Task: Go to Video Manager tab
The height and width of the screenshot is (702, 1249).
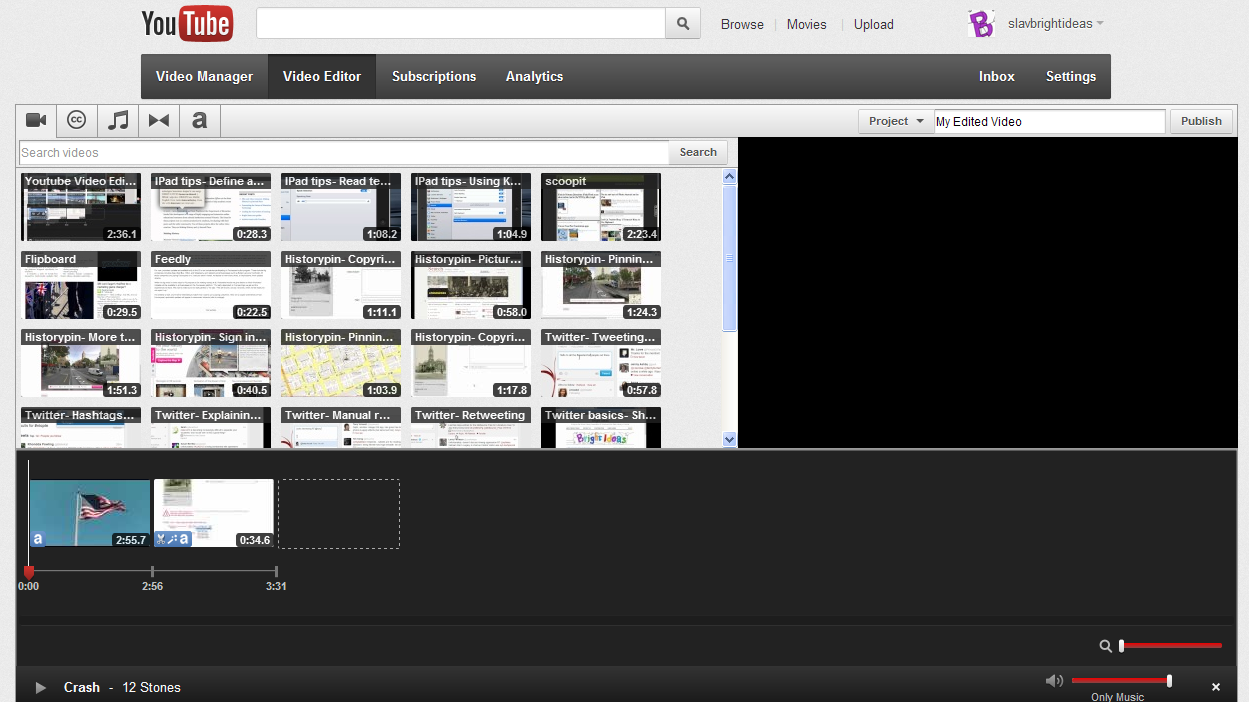Action: 205,76
